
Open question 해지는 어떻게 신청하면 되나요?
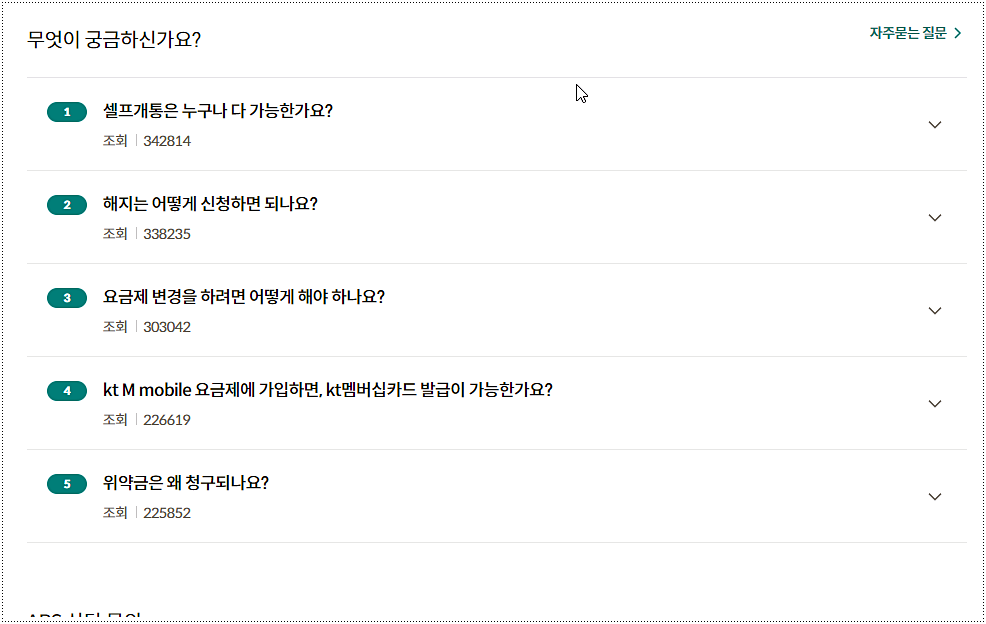[x=210, y=204]
